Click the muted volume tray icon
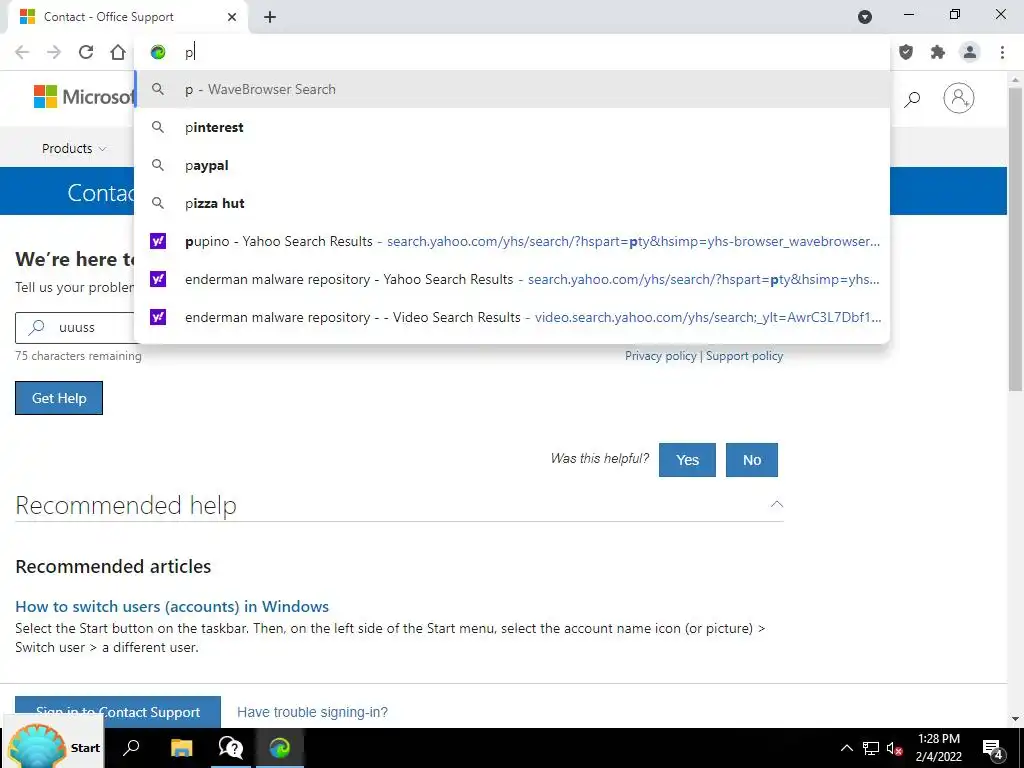This screenshot has width=1024, height=768. [894, 748]
